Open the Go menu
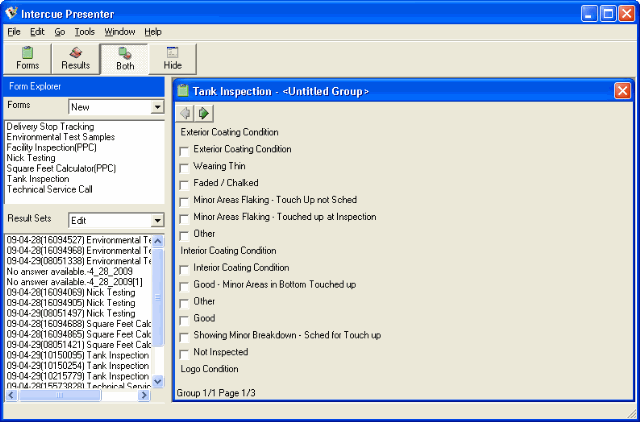The height and width of the screenshot is (422, 640). (x=60, y=32)
